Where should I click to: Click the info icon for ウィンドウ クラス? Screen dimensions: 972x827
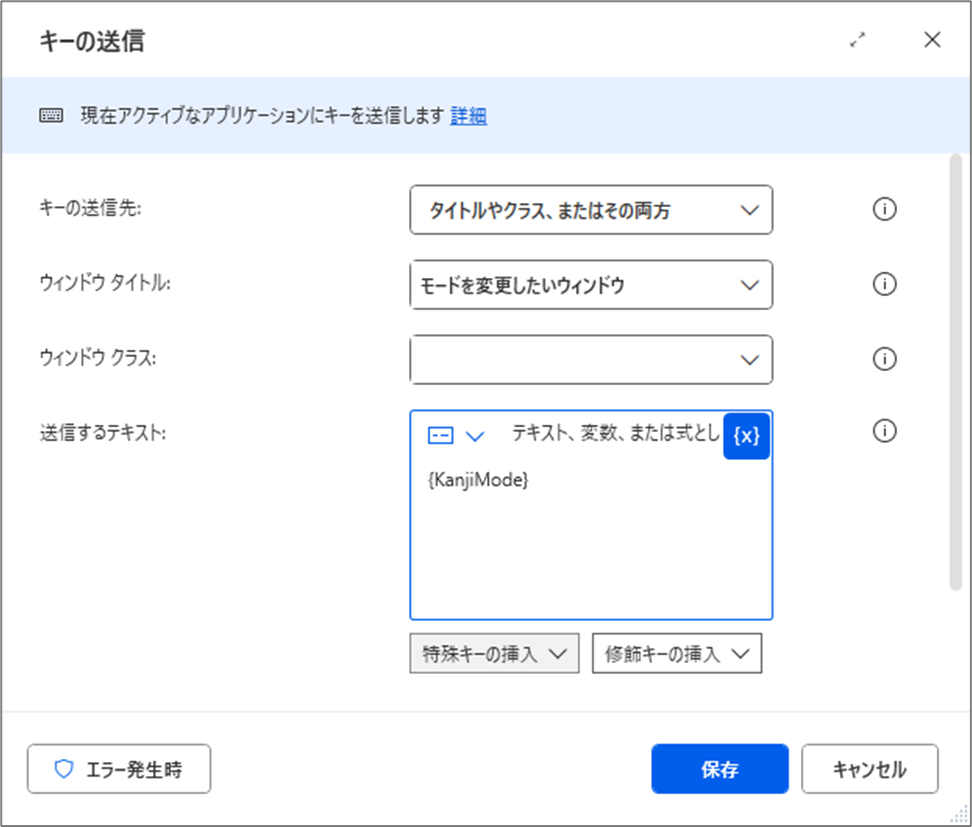[884, 359]
